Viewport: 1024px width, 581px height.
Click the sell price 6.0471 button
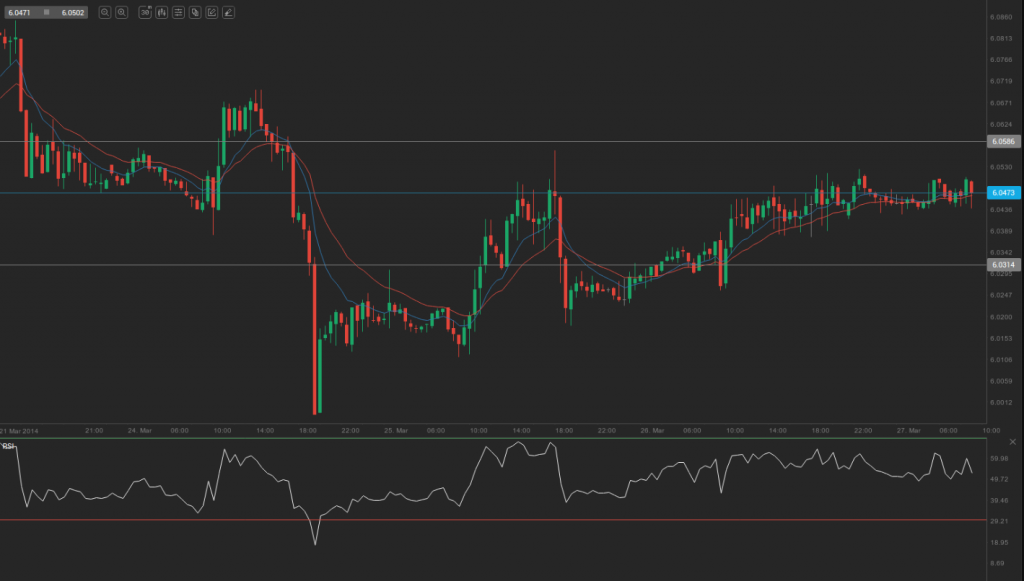coord(19,12)
